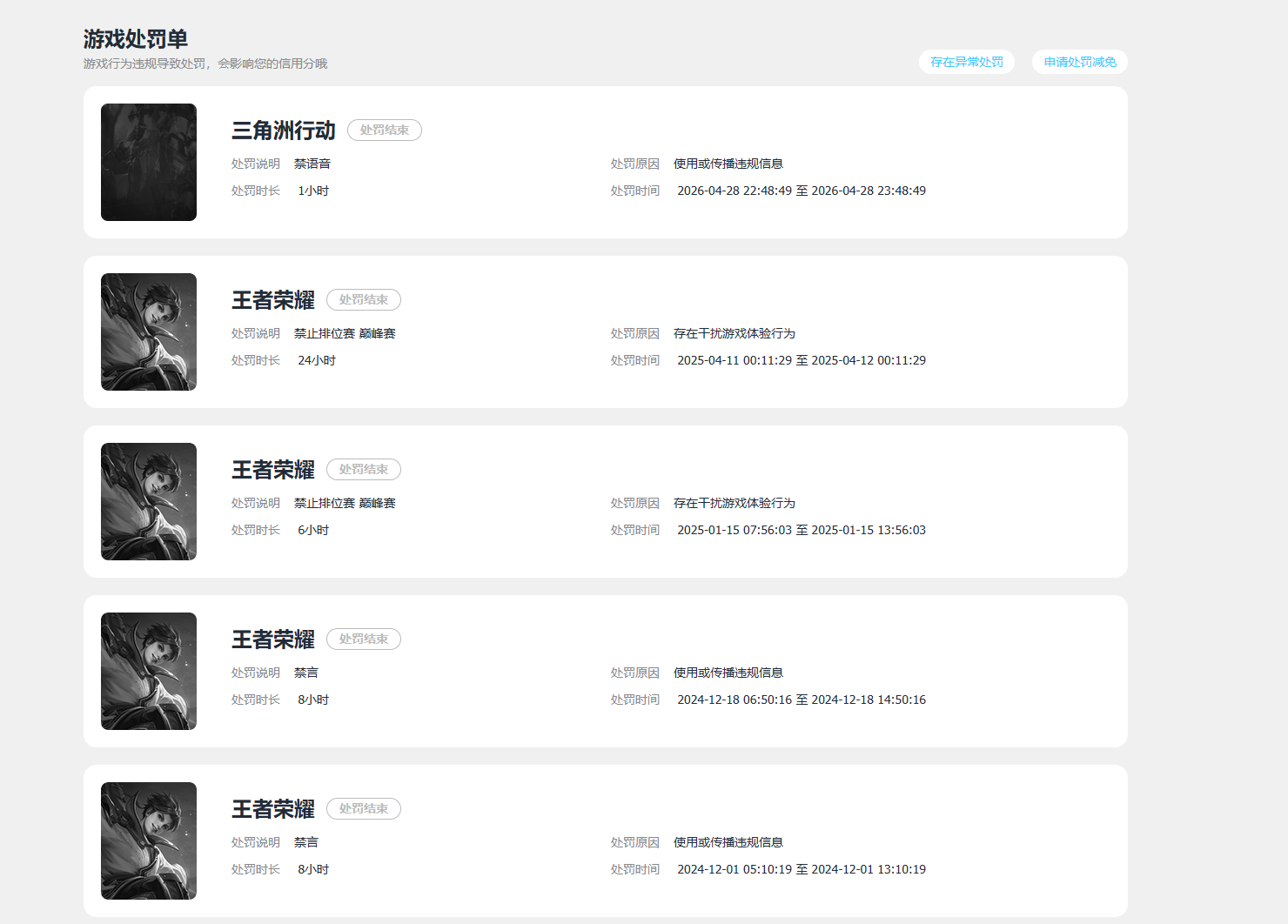Select 王者荣耀 thumbnail for the 24小时 penalty
The image size is (1288, 924).
(x=149, y=331)
